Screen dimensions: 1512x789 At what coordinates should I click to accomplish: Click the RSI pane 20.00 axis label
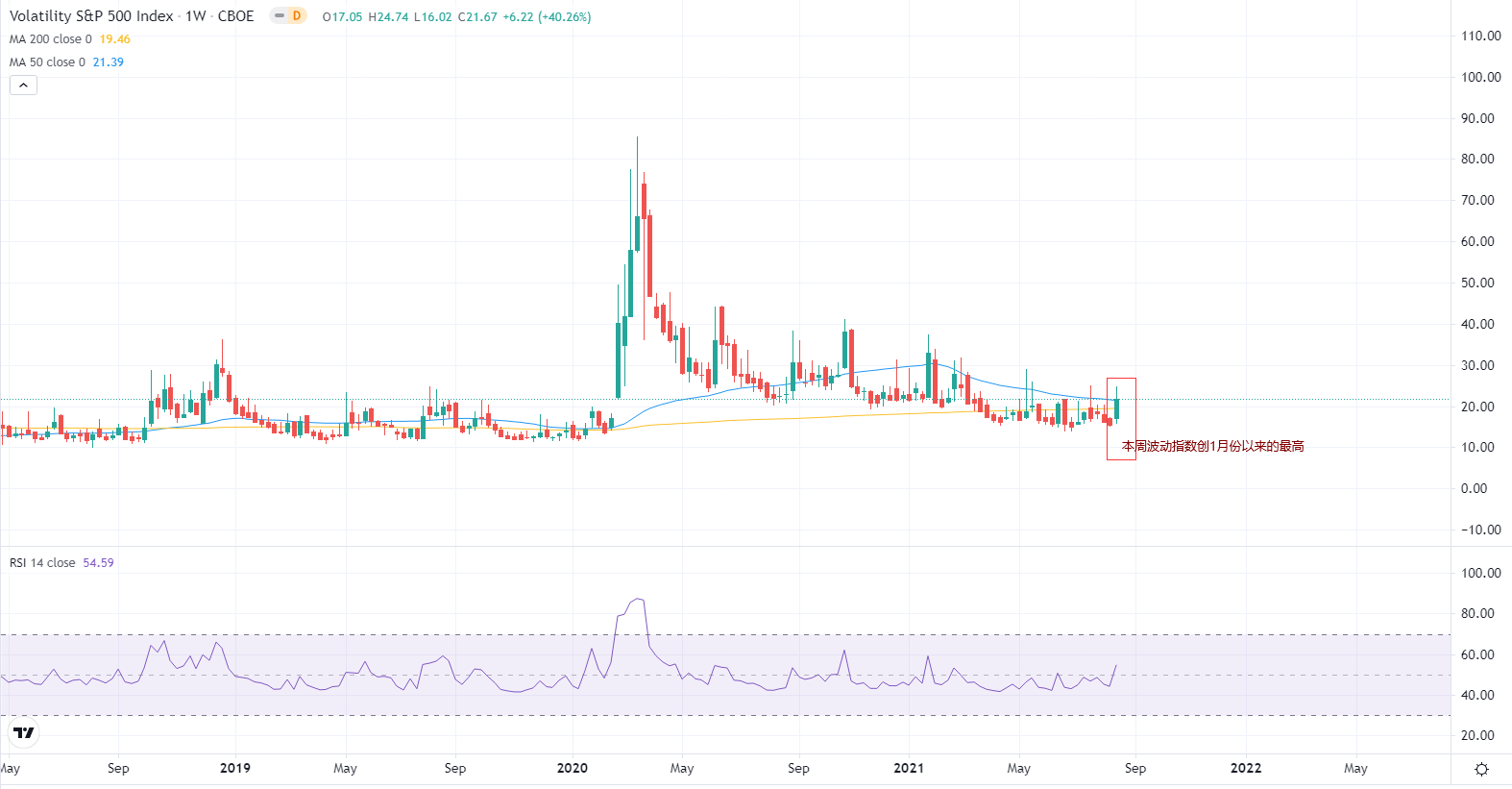point(1477,735)
